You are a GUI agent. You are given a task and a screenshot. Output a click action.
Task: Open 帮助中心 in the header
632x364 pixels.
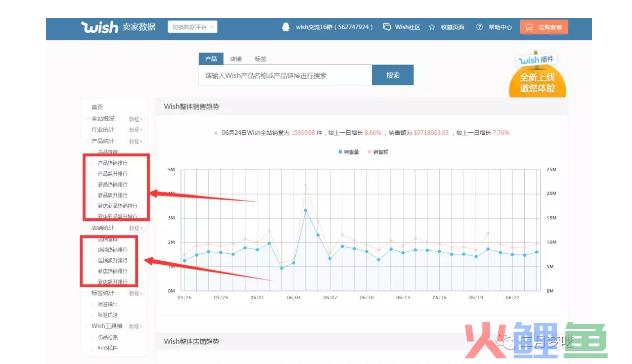coord(500,27)
